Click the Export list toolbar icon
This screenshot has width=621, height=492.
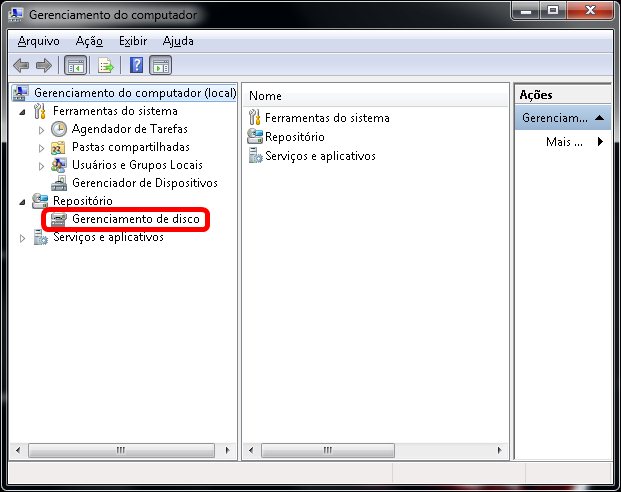[105, 65]
